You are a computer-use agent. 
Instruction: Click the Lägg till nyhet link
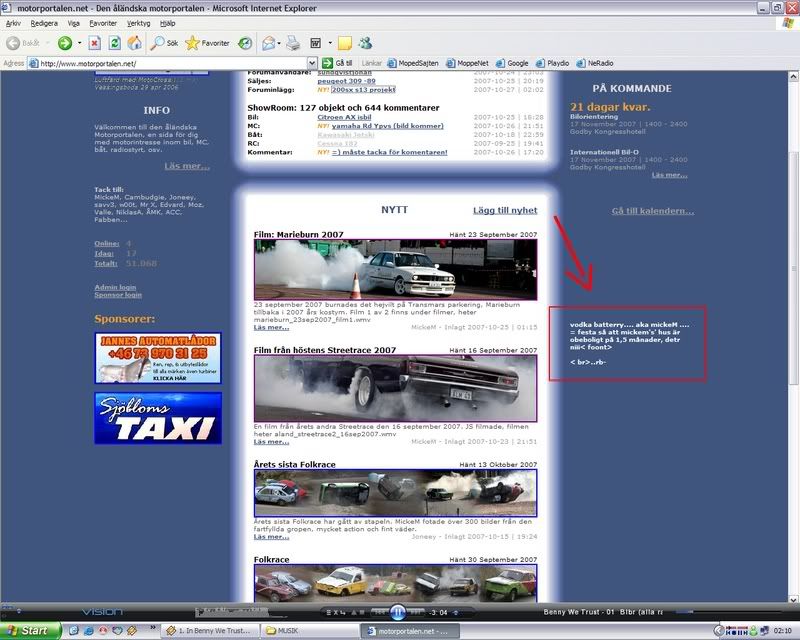[505, 210]
